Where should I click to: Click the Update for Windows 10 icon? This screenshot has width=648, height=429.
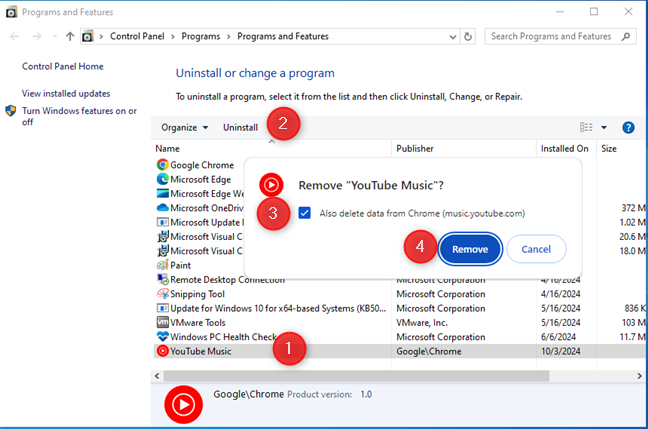tap(162, 308)
